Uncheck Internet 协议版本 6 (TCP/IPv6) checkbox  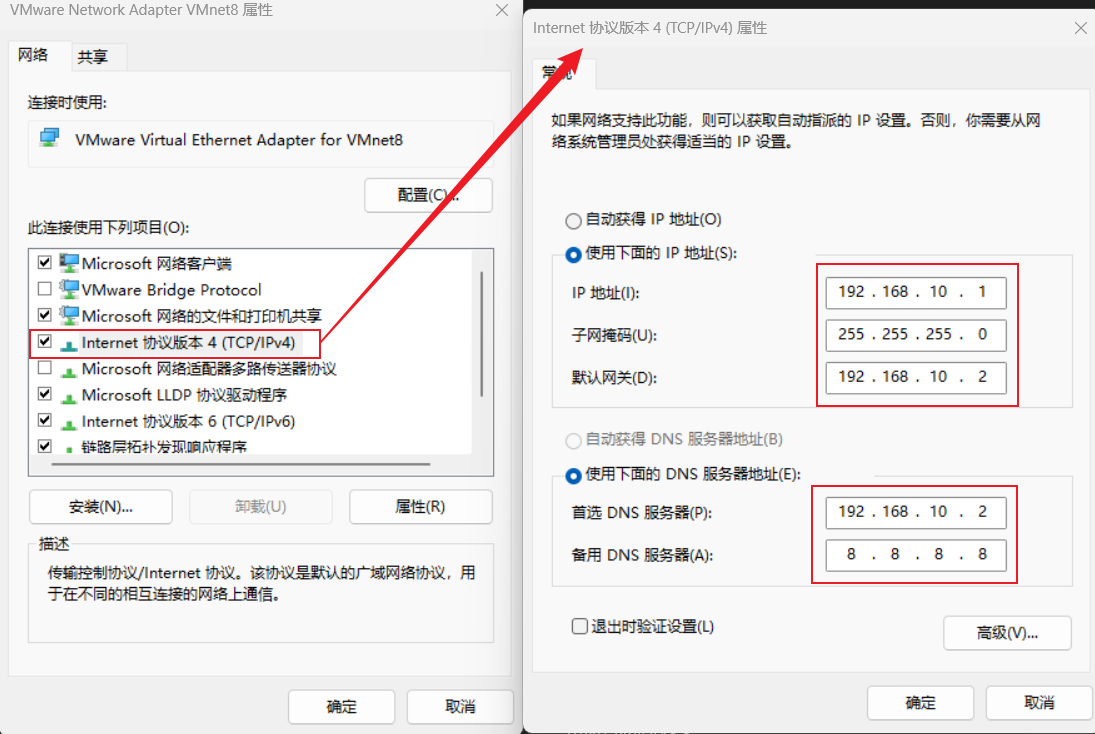click(45, 420)
